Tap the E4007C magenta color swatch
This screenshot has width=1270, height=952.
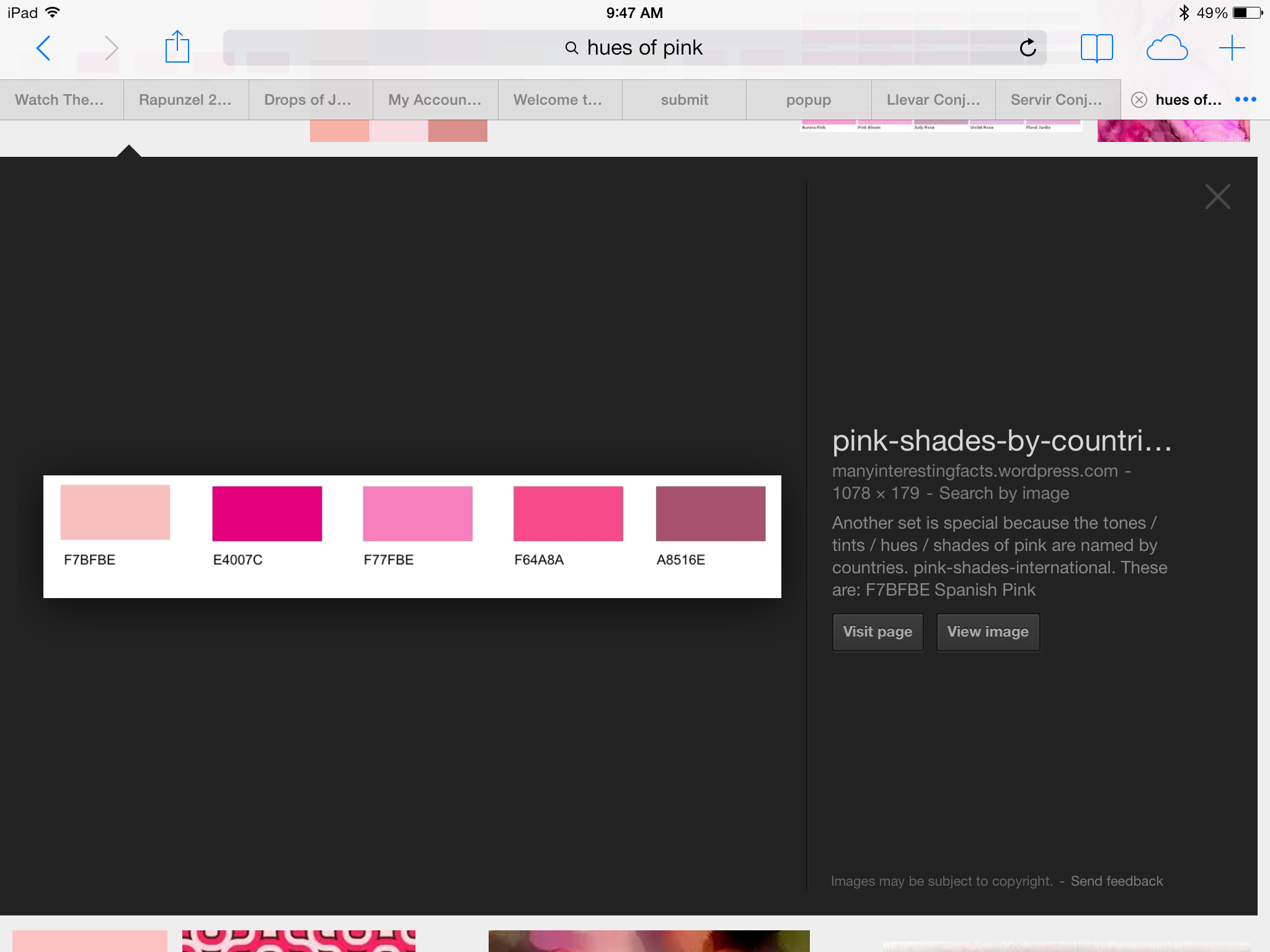pyautogui.click(x=267, y=513)
